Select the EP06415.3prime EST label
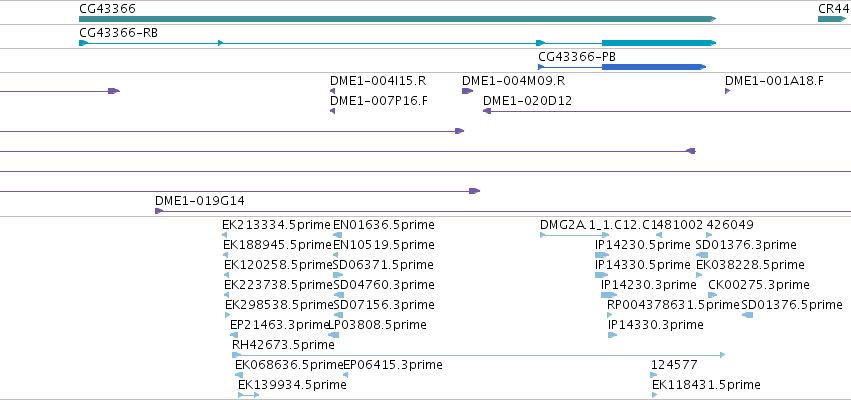Screen dimensions: 851x400 tap(393, 365)
